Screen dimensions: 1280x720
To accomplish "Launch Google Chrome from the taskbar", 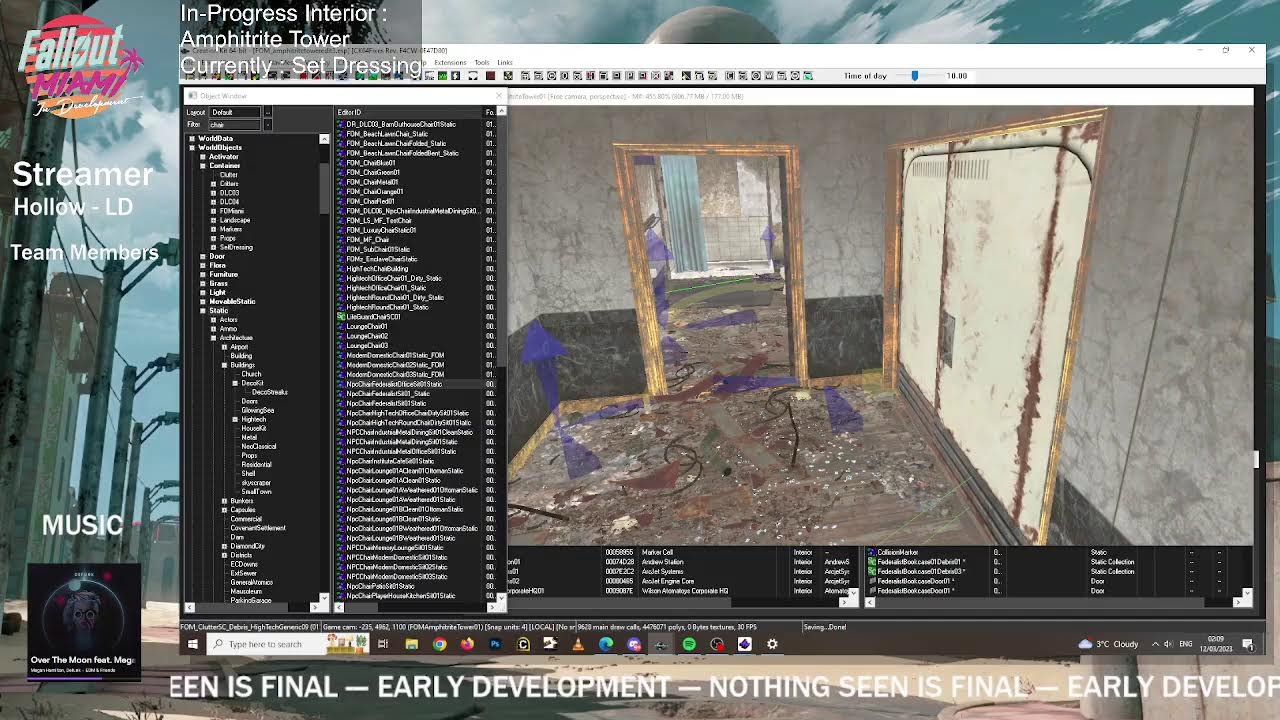I will (439, 644).
